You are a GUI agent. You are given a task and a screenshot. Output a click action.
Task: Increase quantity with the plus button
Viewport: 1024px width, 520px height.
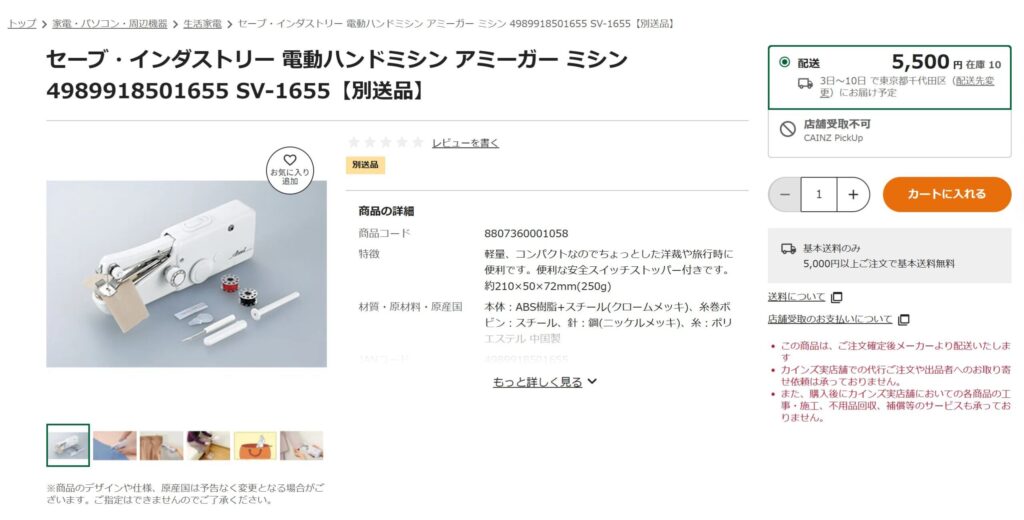[x=853, y=195]
